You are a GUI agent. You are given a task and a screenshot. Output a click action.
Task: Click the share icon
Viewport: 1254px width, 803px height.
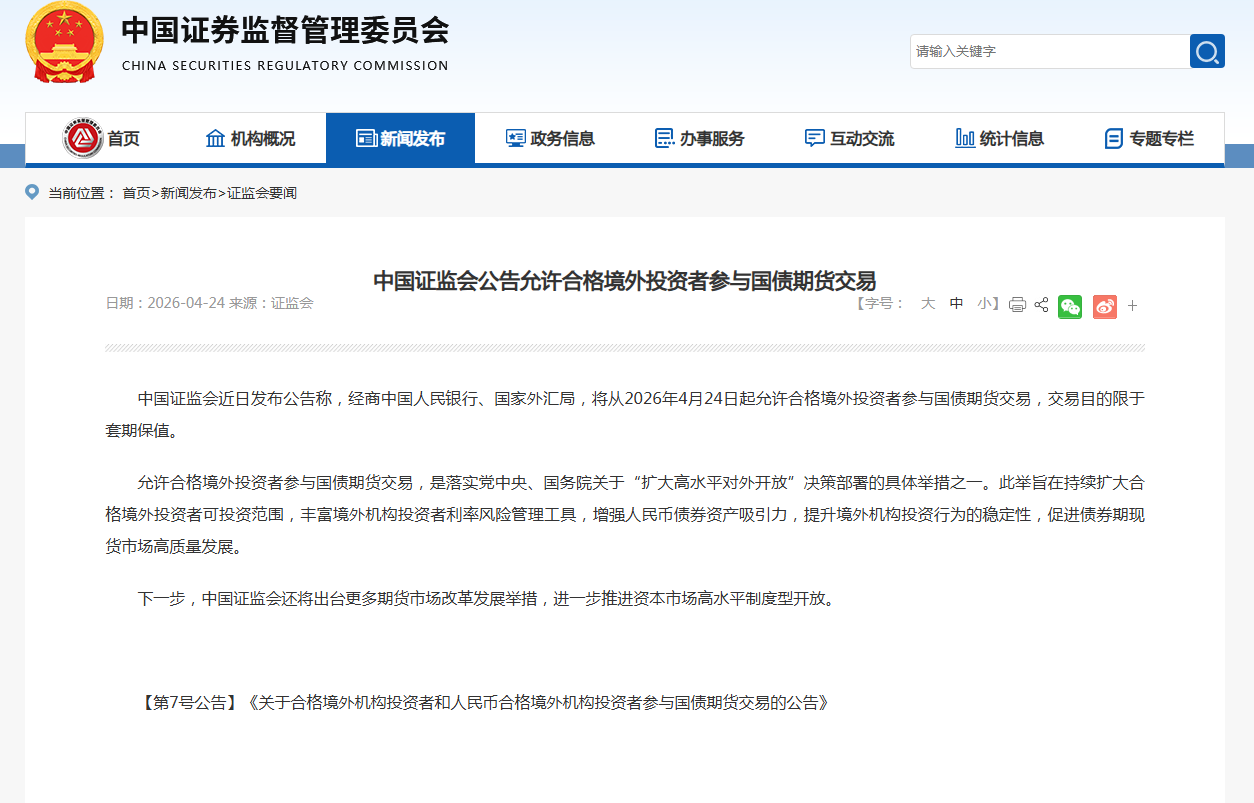point(1041,305)
